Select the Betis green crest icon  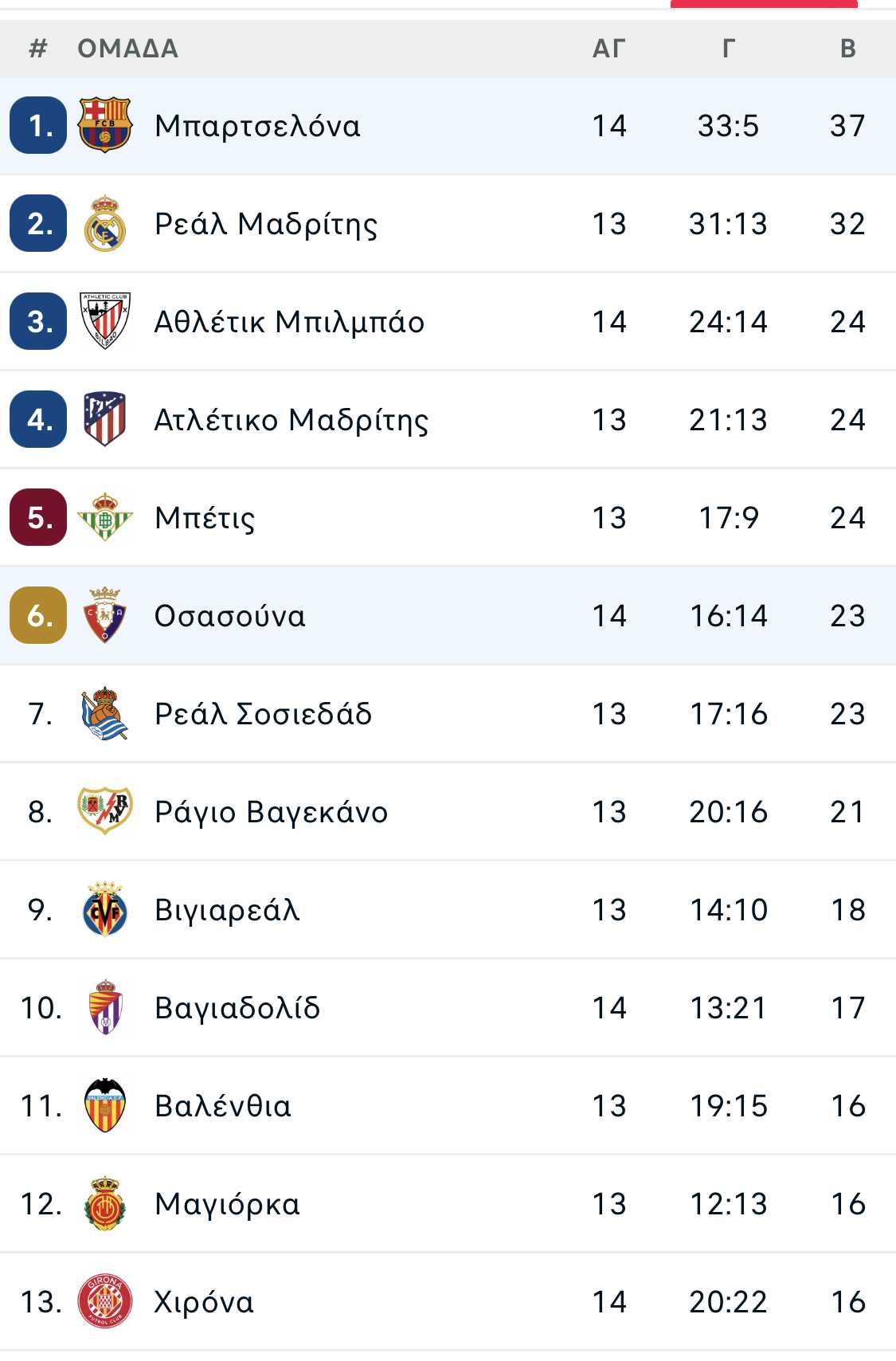pyautogui.click(x=104, y=517)
